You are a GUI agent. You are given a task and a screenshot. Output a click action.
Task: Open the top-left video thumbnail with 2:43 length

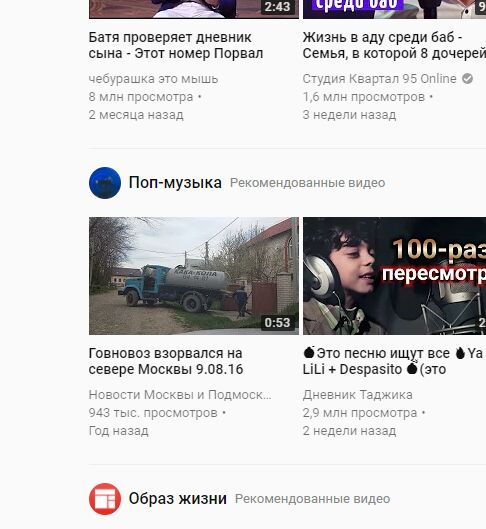(x=194, y=9)
